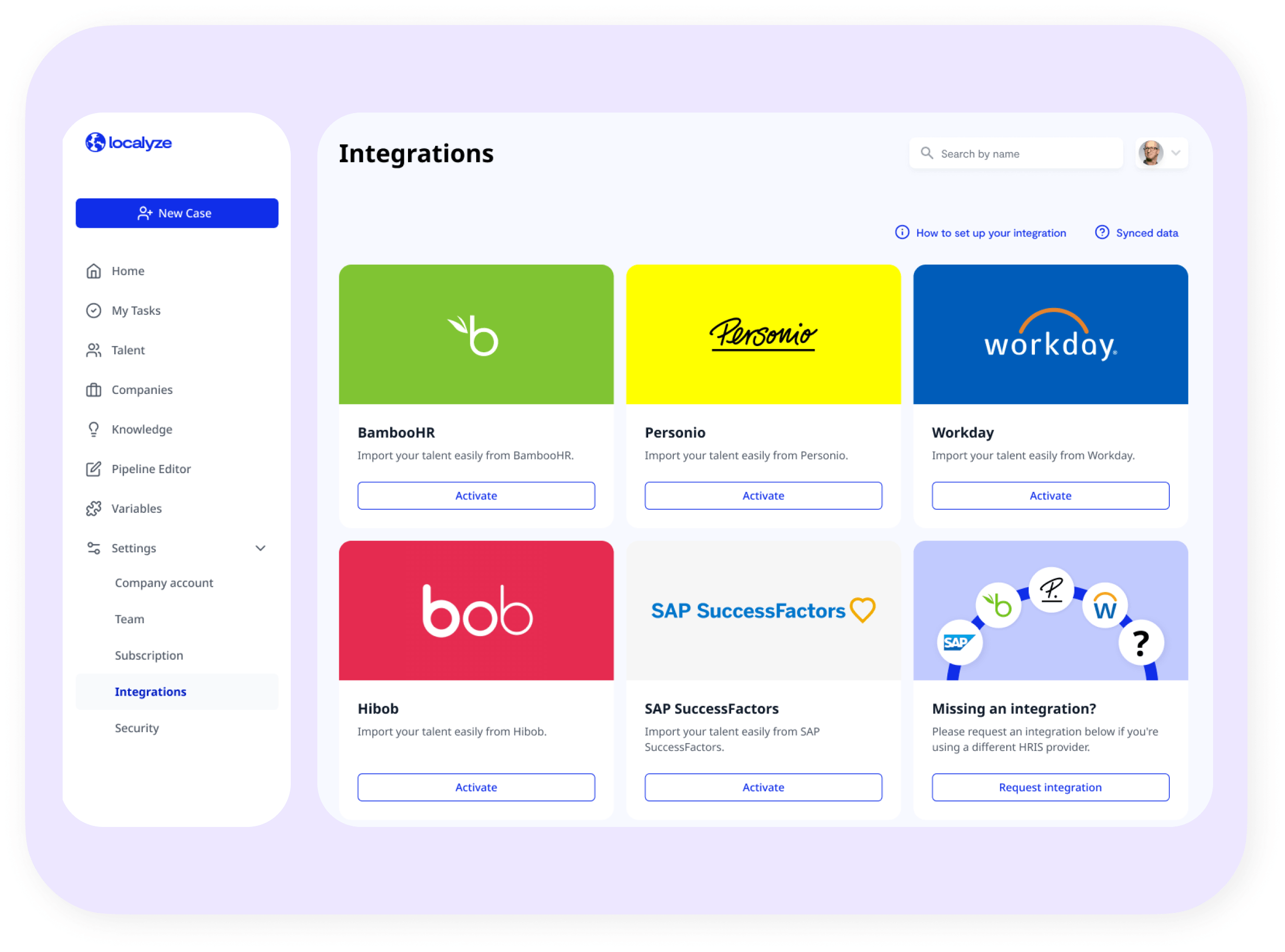Click the My Tasks checkmark icon

click(93, 311)
